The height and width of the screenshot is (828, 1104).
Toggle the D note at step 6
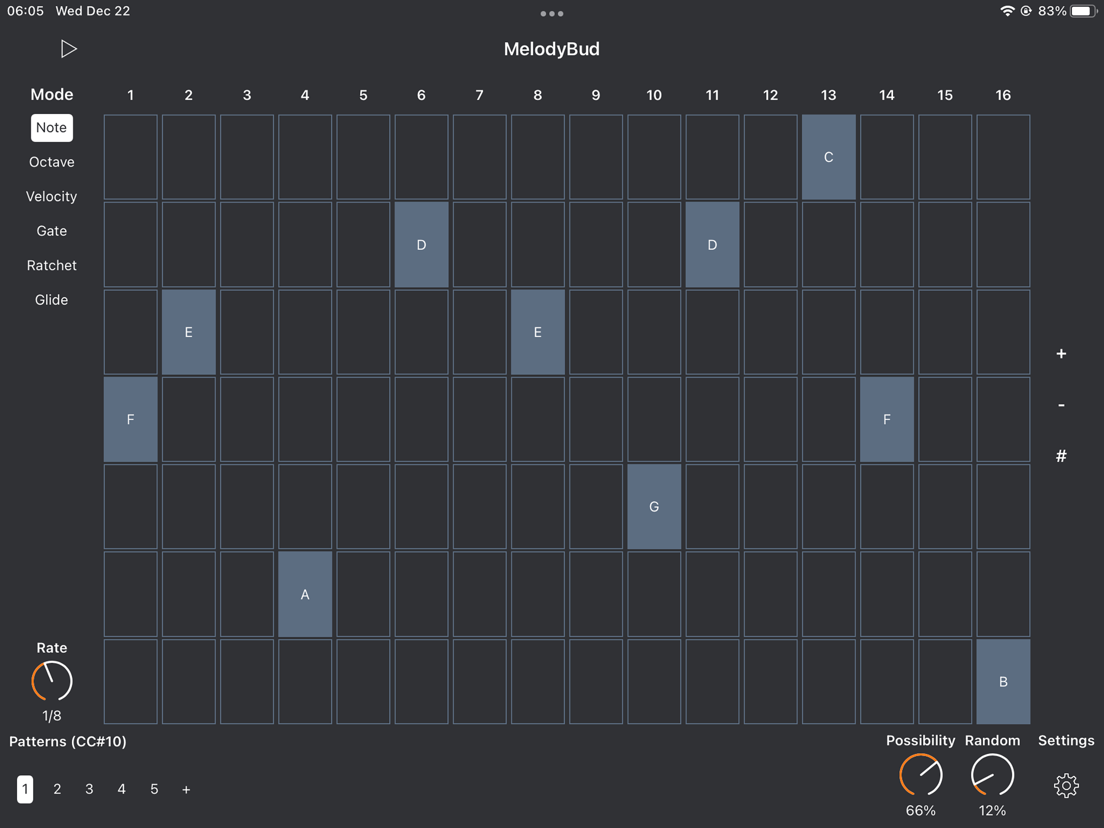[x=421, y=244]
